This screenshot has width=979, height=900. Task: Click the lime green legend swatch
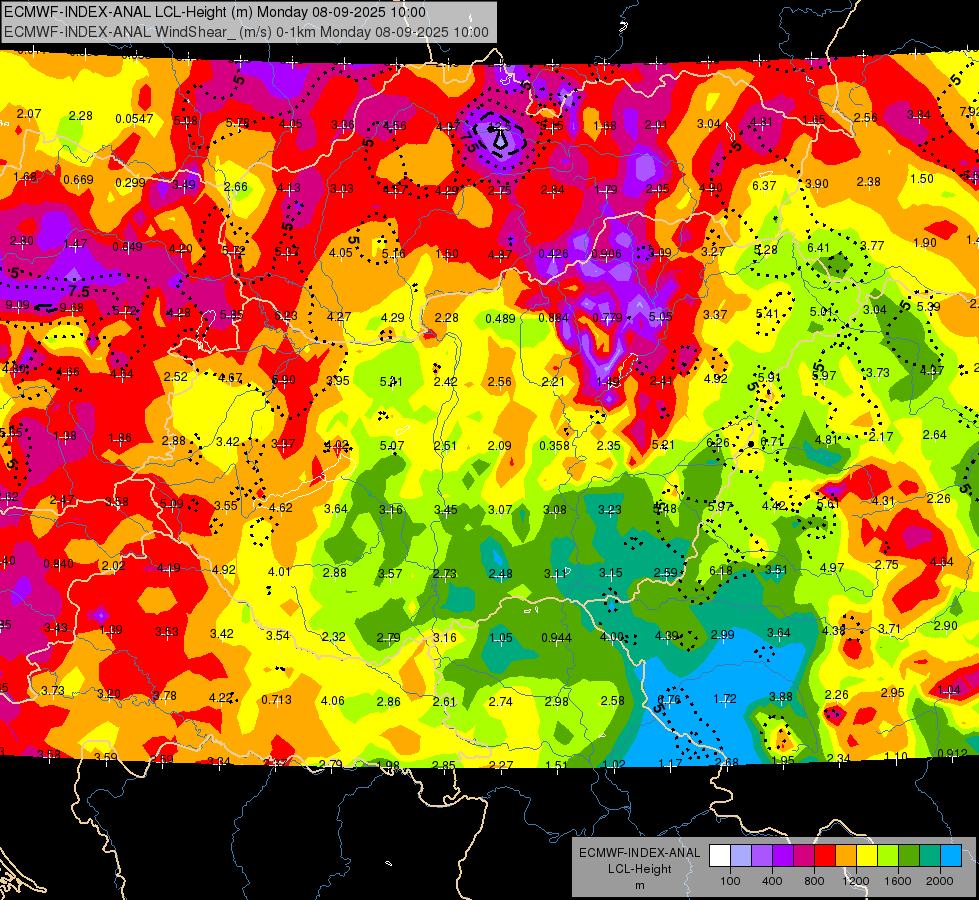click(888, 856)
